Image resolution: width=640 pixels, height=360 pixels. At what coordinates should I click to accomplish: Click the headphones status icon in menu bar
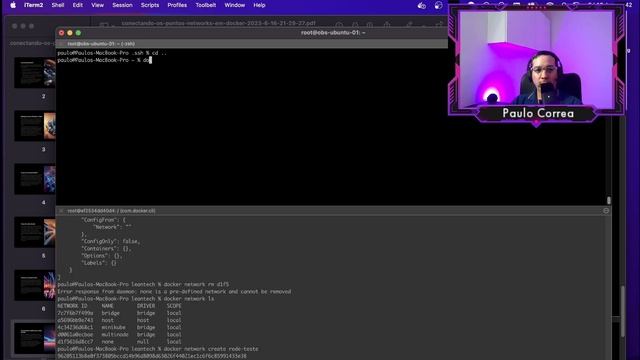click(x=438, y=5)
